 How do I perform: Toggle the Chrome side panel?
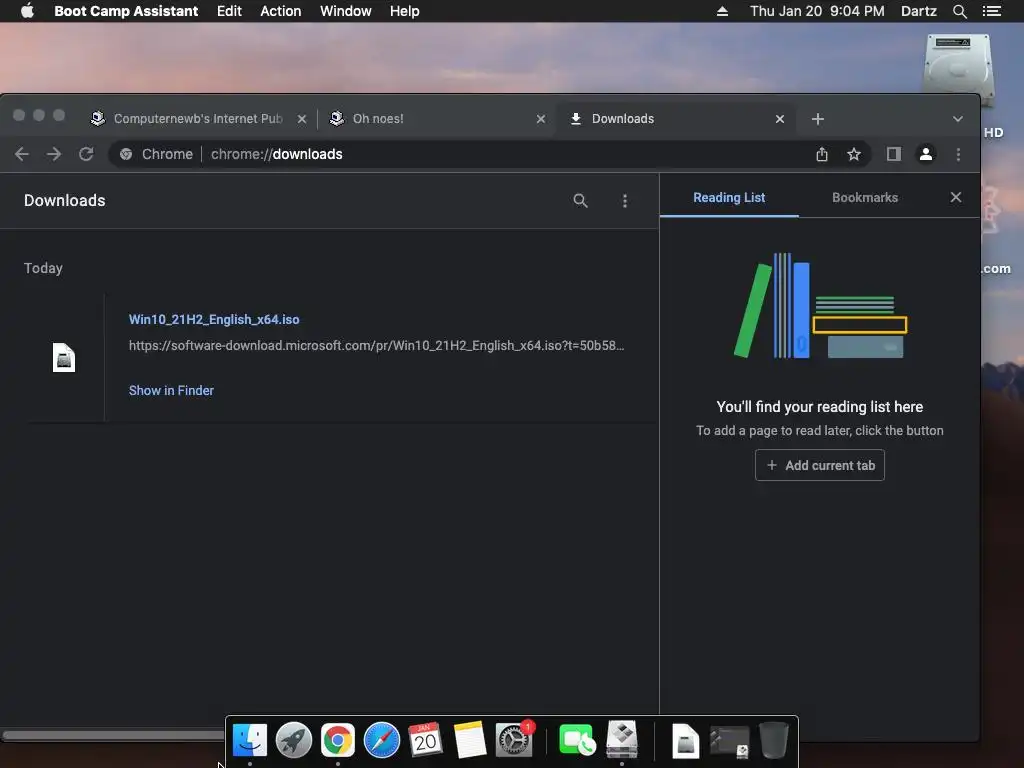[x=893, y=154]
